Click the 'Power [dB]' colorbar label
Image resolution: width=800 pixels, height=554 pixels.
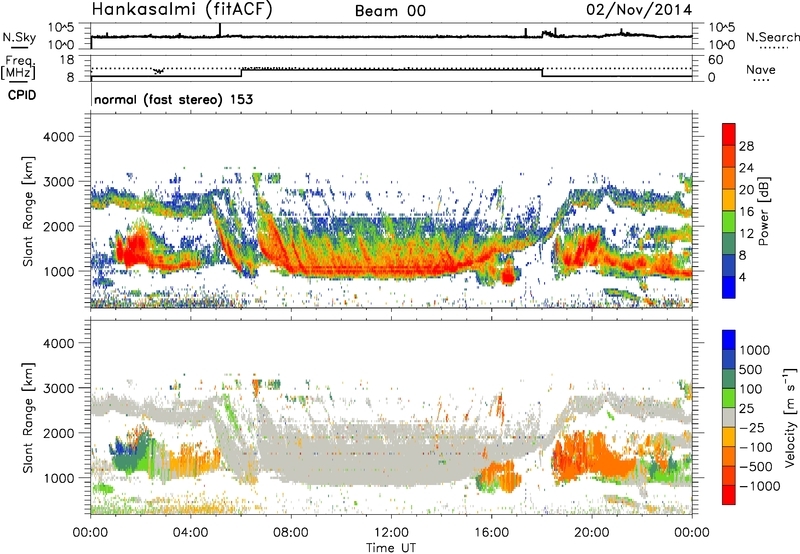click(x=764, y=211)
